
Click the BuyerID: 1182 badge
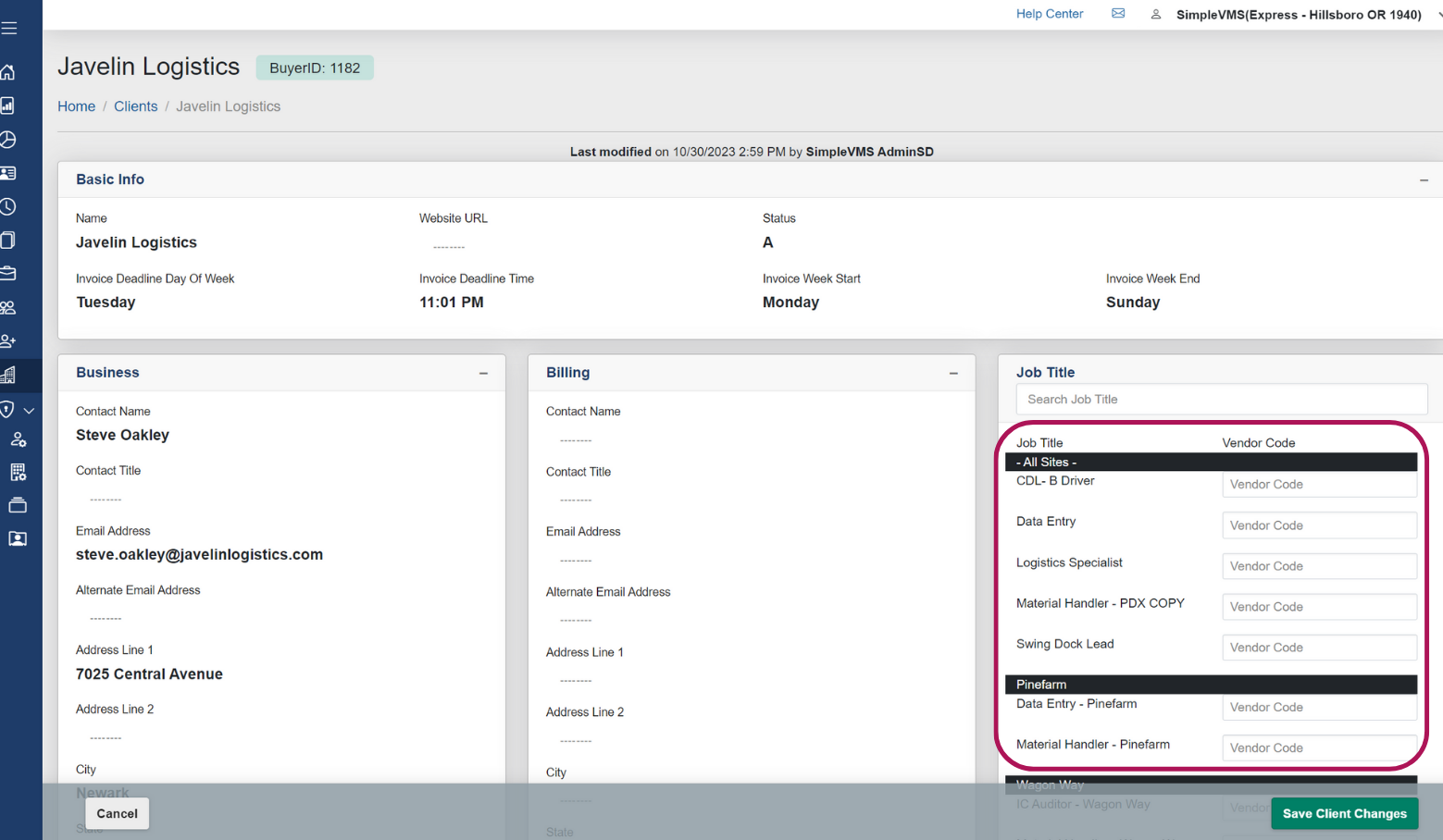pyautogui.click(x=315, y=68)
